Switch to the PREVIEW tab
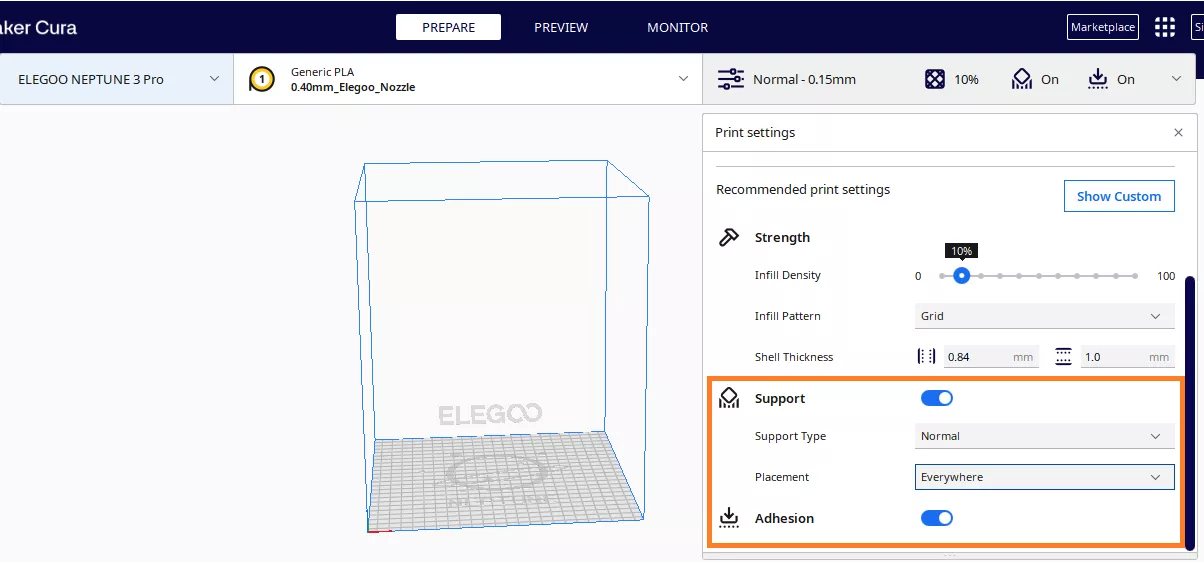This screenshot has width=1204, height=562. click(x=561, y=27)
